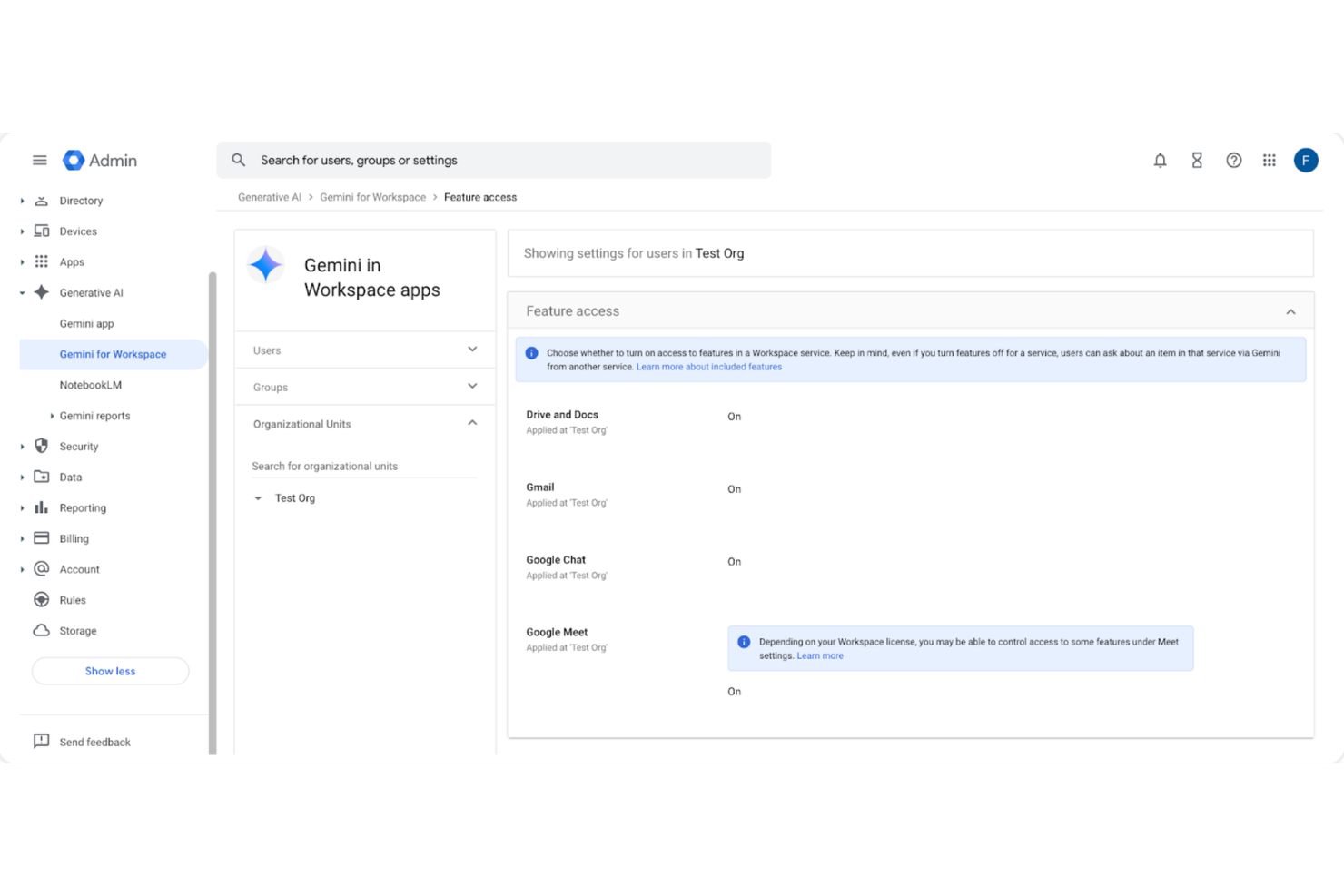Image resolution: width=1344 pixels, height=896 pixels.
Task: Select Test Org organizational unit
Action: tap(295, 498)
